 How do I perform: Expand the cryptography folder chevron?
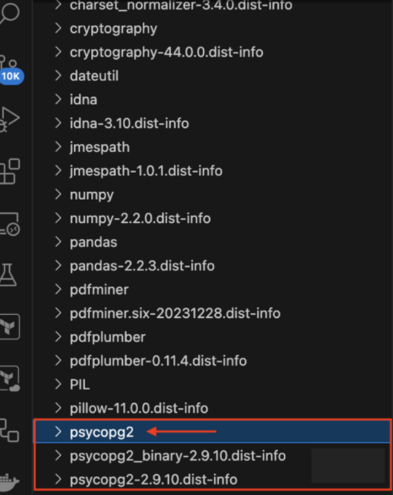pyautogui.click(x=58, y=28)
